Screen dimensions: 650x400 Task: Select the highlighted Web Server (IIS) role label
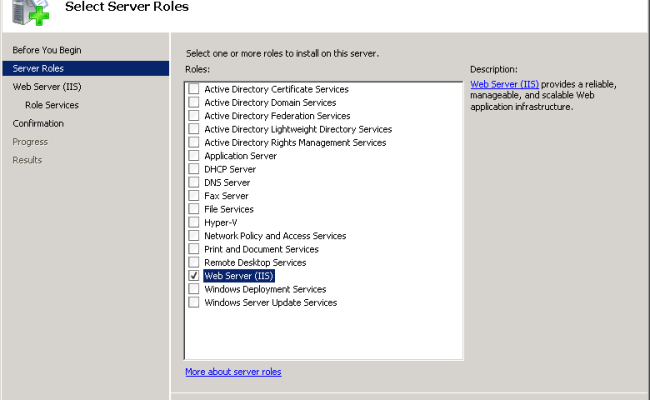[239, 276]
